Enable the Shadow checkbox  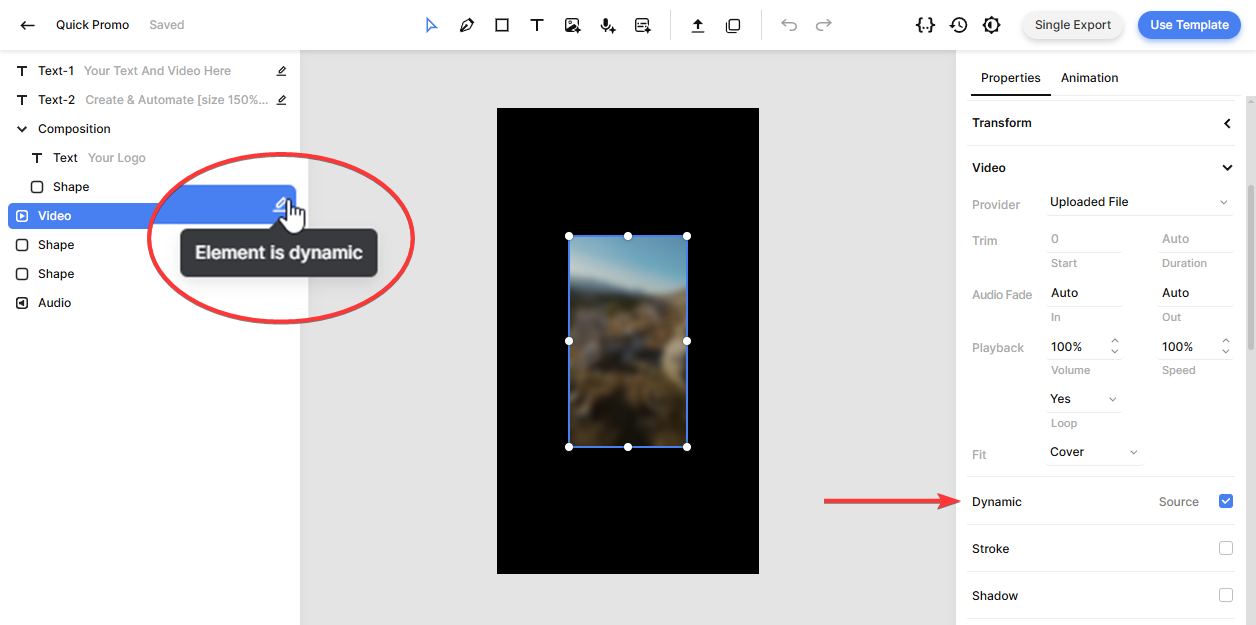click(1226, 595)
